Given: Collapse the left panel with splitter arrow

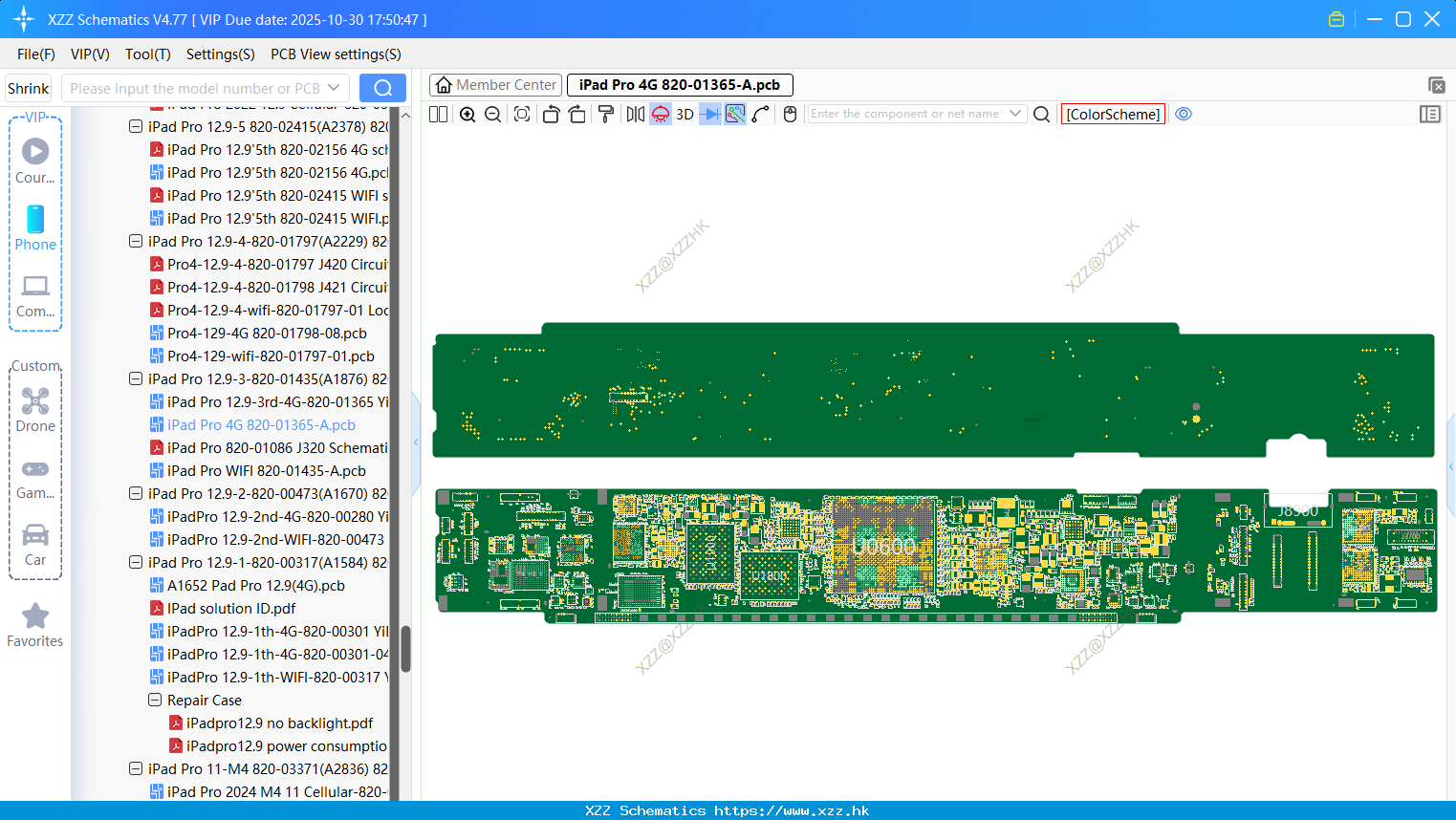Looking at the screenshot, I should click(x=416, y=442).
